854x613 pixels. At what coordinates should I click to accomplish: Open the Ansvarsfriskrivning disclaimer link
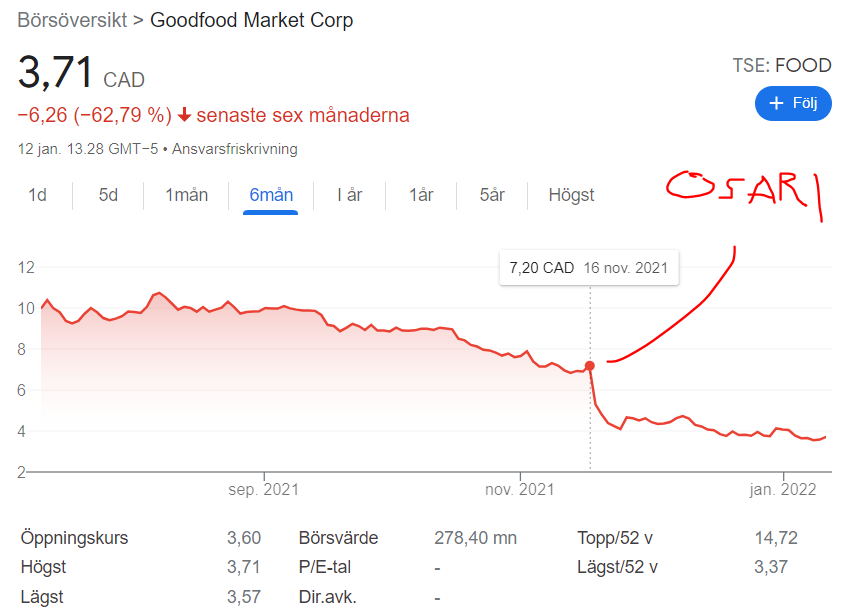point(235,149)
